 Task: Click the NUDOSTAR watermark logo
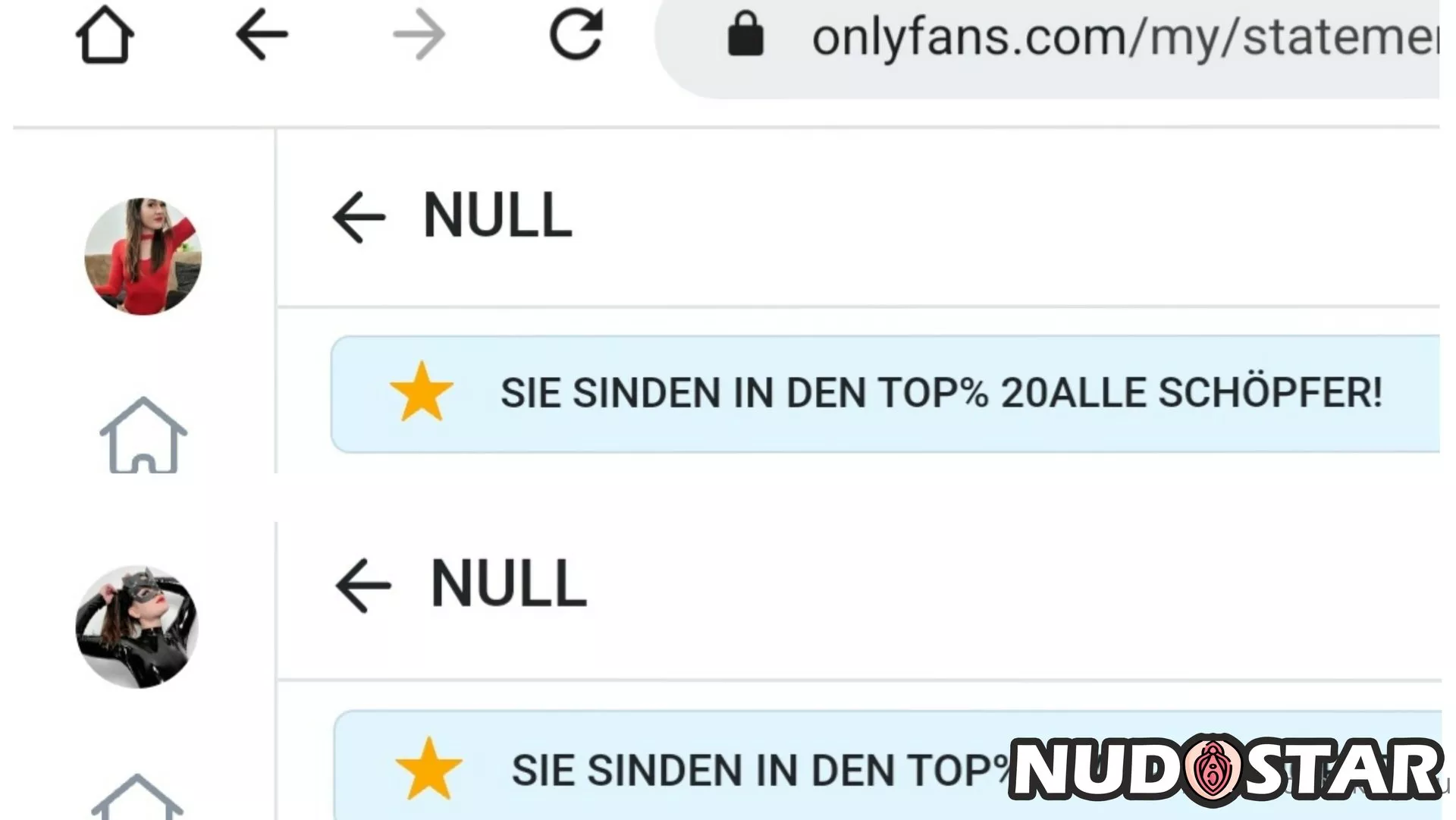(x=1226, y=769)
